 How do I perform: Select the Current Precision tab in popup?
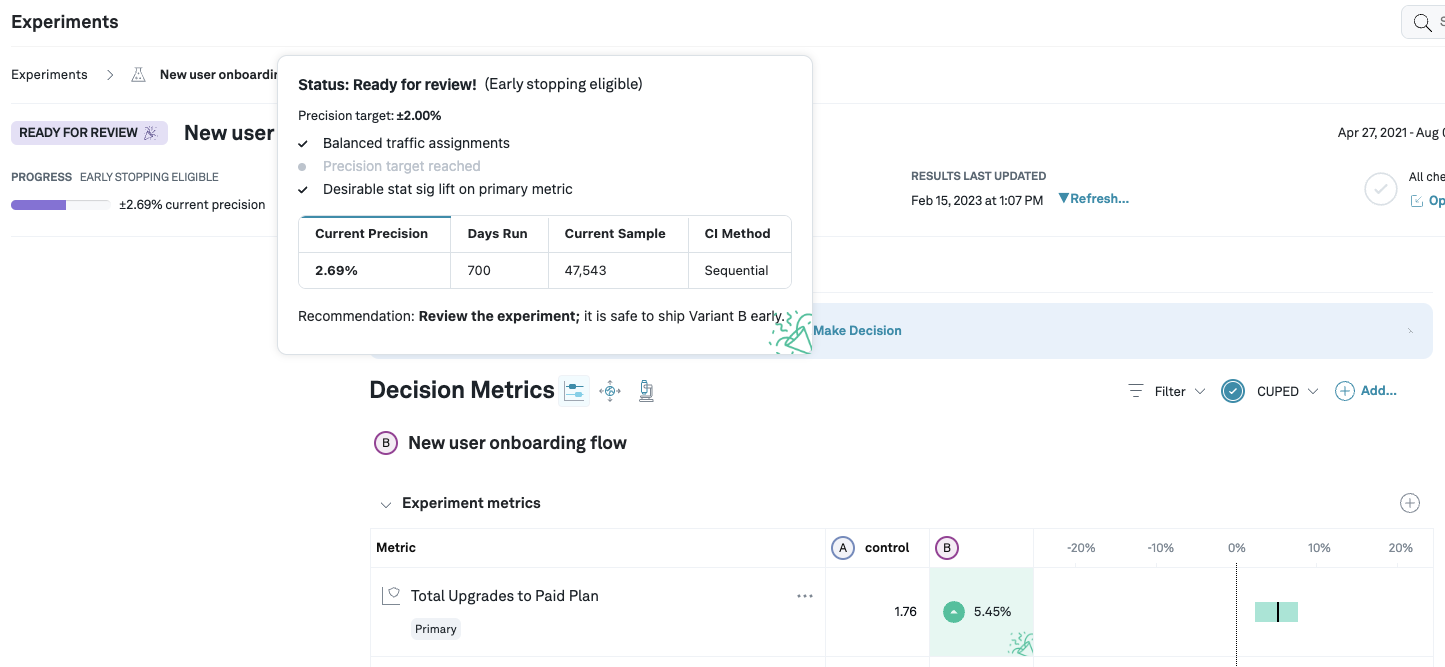click(x=371, y=234)
